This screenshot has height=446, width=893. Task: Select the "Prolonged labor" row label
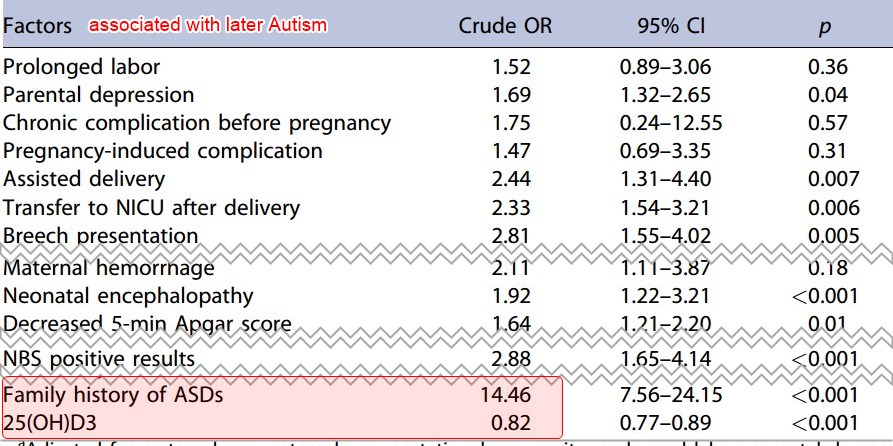click(x=82, y=68)
